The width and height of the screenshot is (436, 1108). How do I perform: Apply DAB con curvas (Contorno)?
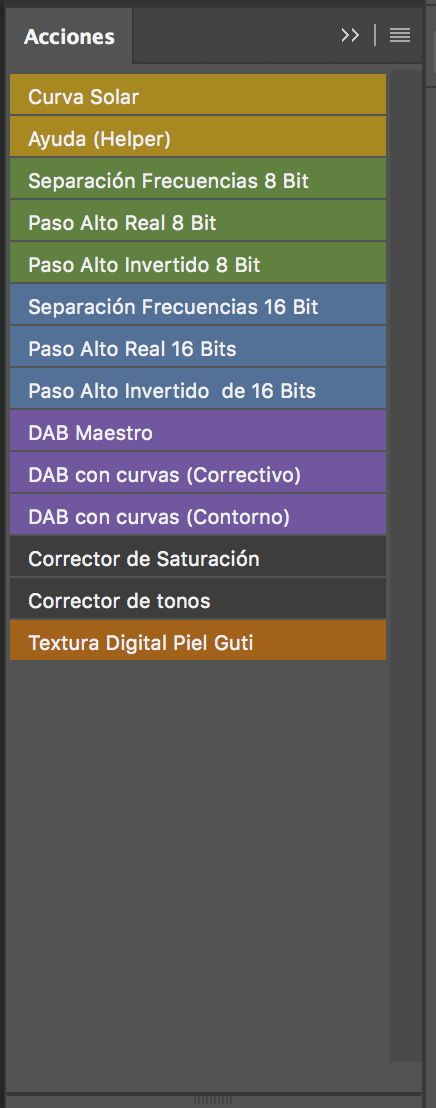click(198, 514)
